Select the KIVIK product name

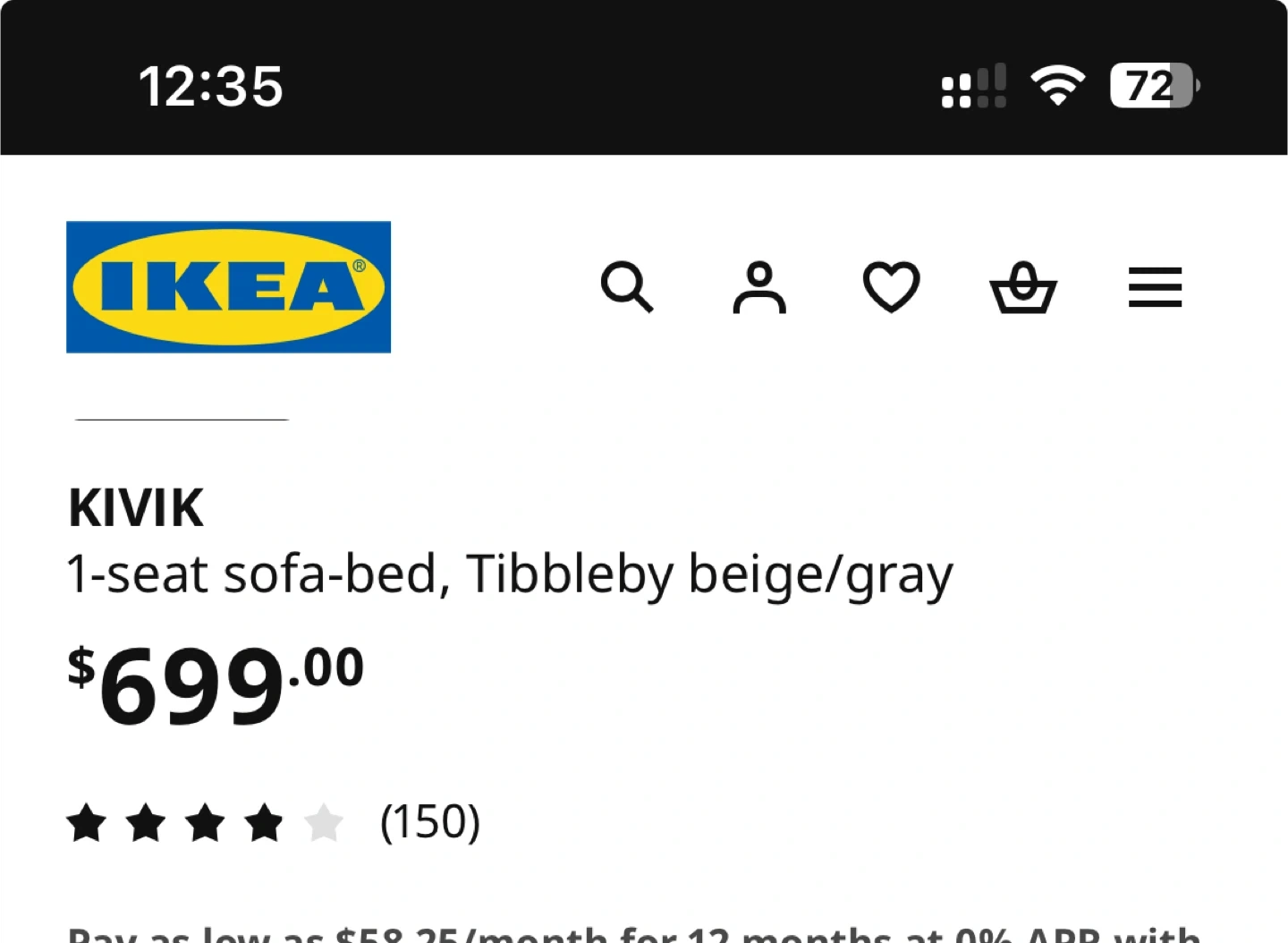(x=136, y=508)
